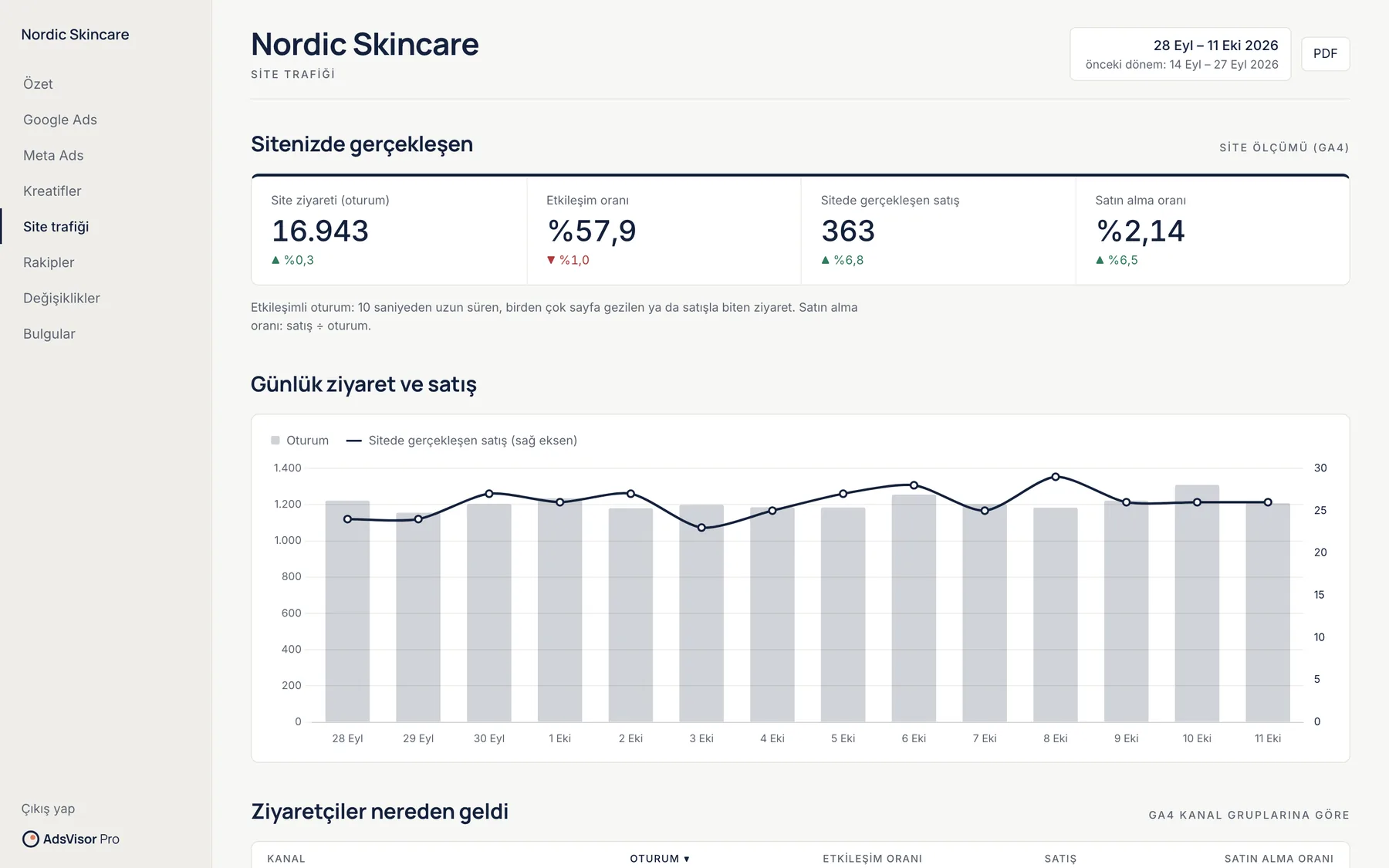Open the 28 Eyl – 11 Eki 2026 date range picker
The image size is (1389, 868).
point(1180,54)
